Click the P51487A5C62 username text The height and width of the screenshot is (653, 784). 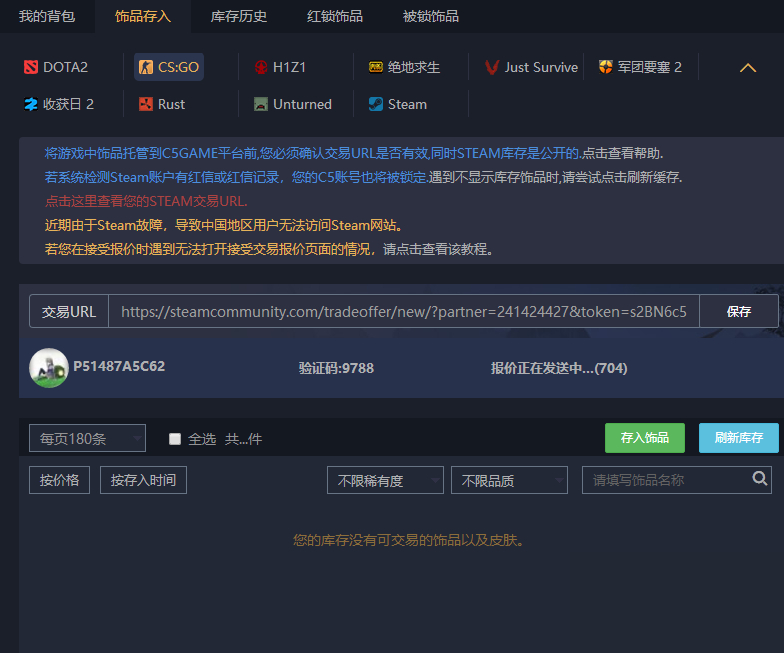click(x=119, y=366)
